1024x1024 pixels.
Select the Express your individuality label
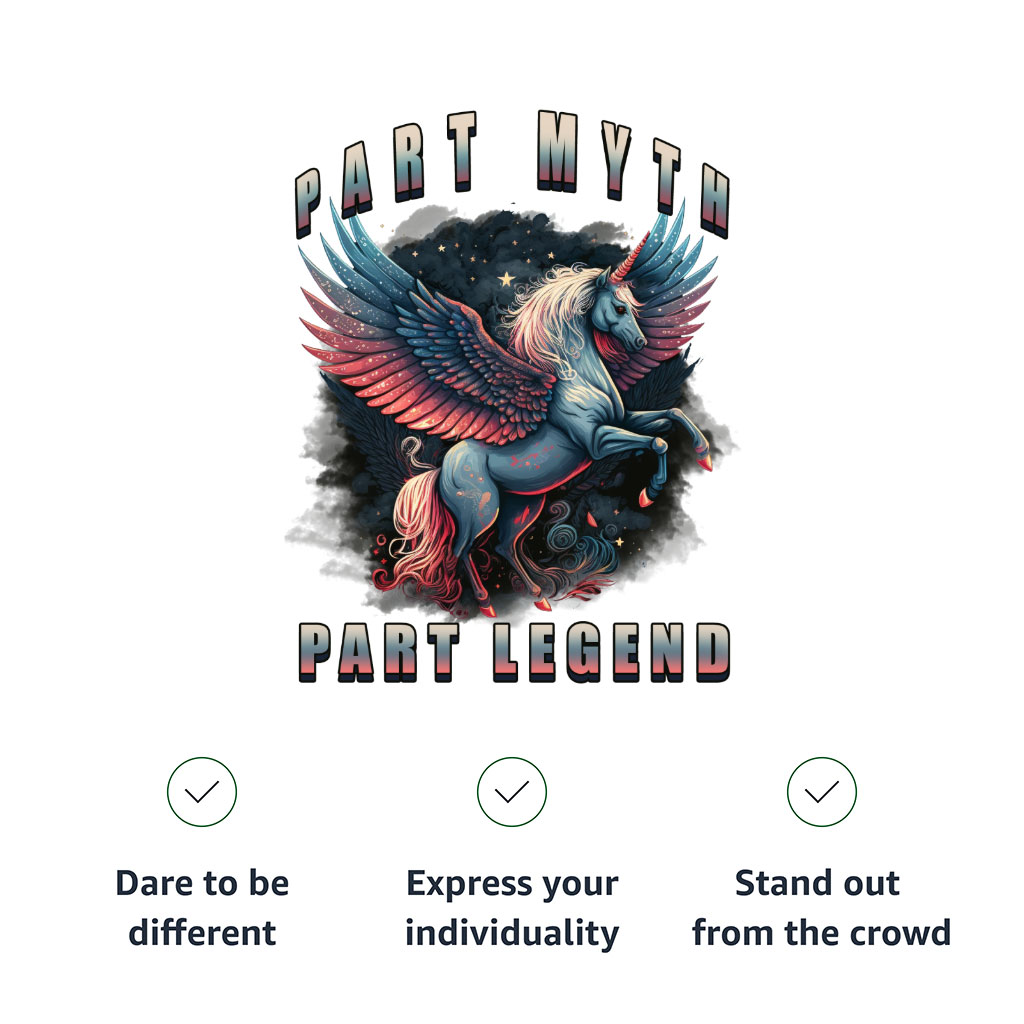(x=512, y=907)
